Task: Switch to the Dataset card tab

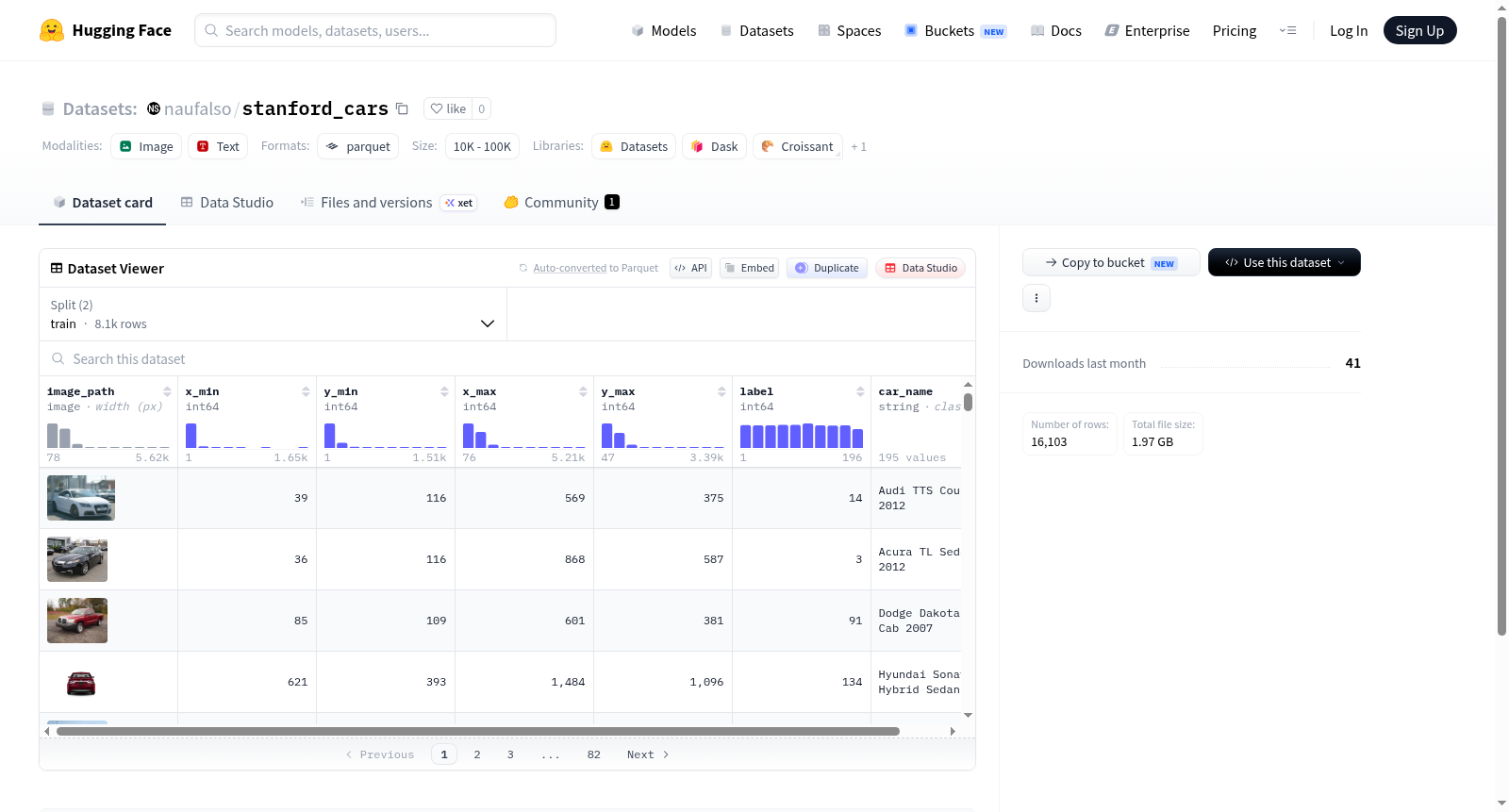Action: [102, 202]
